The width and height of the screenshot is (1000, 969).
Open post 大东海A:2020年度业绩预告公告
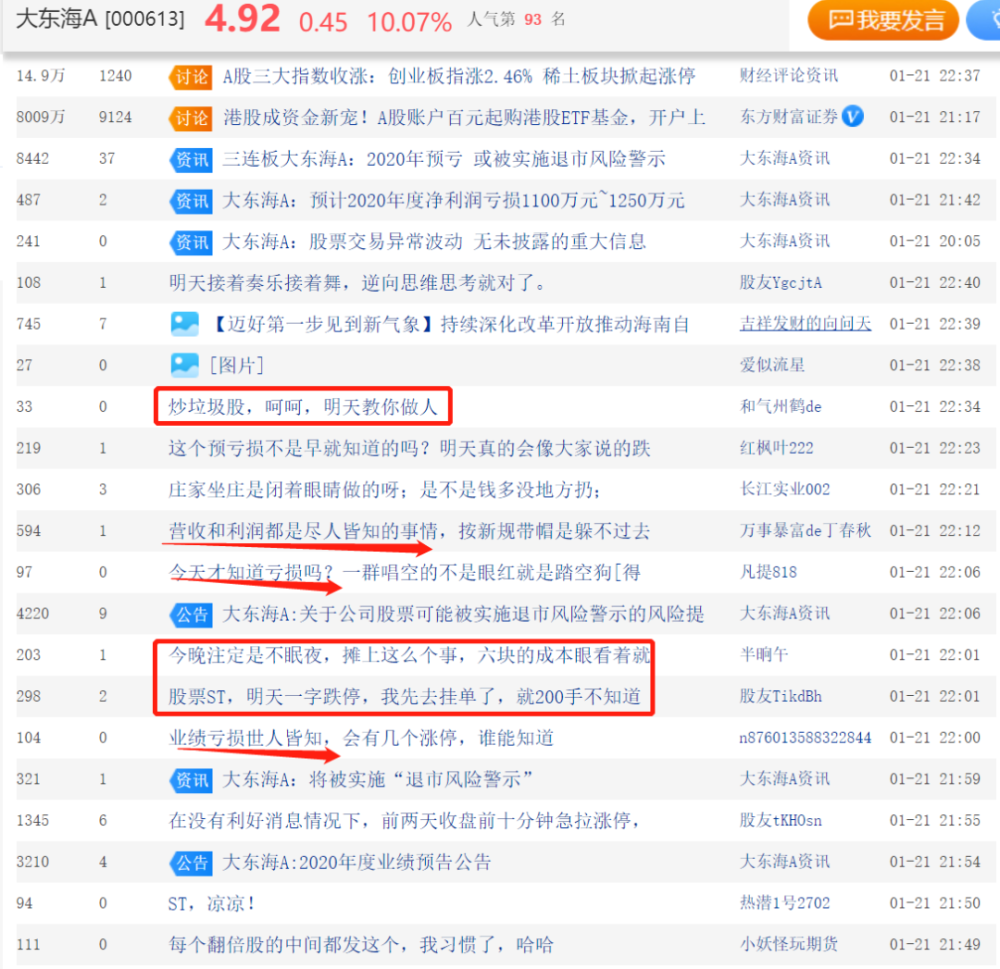tap(357, 862)
